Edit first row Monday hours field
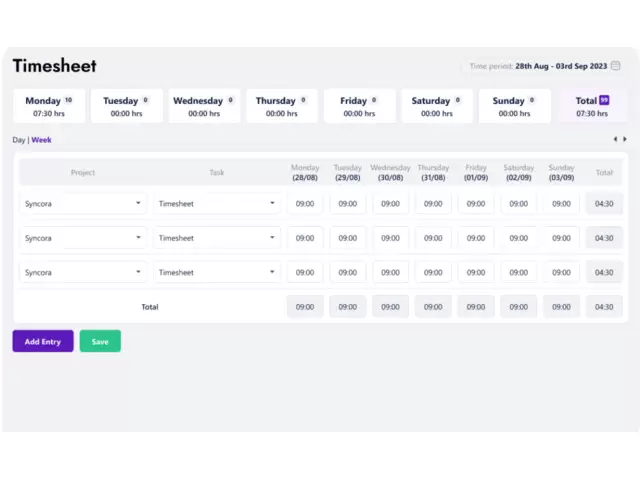 (305, 204)
